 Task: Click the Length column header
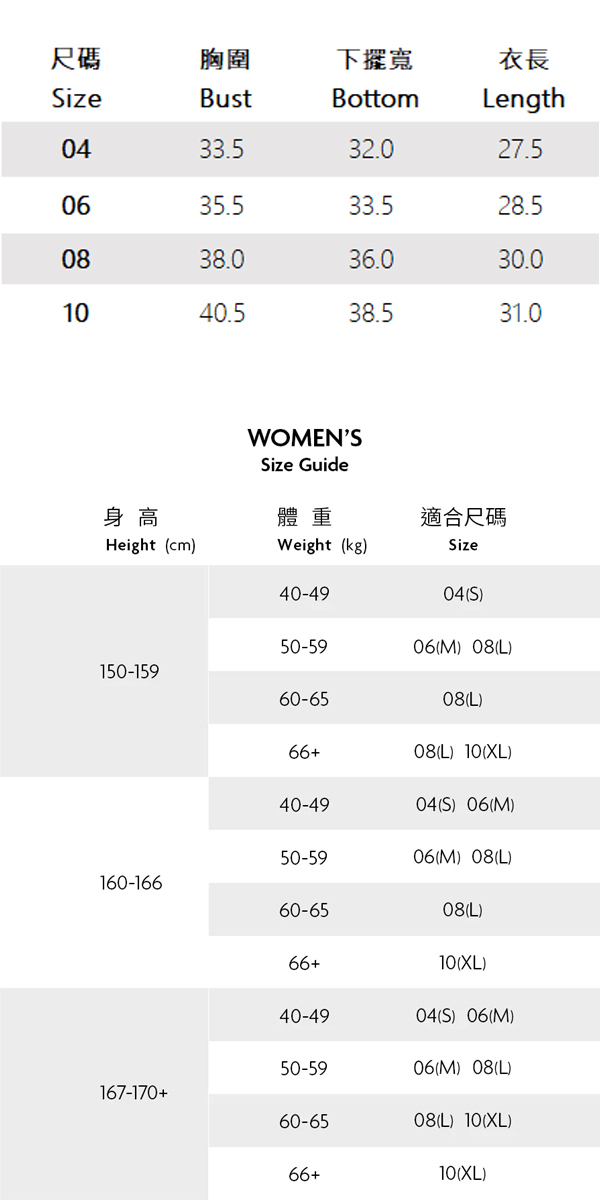pyautogui.click(x=523, y=98)
